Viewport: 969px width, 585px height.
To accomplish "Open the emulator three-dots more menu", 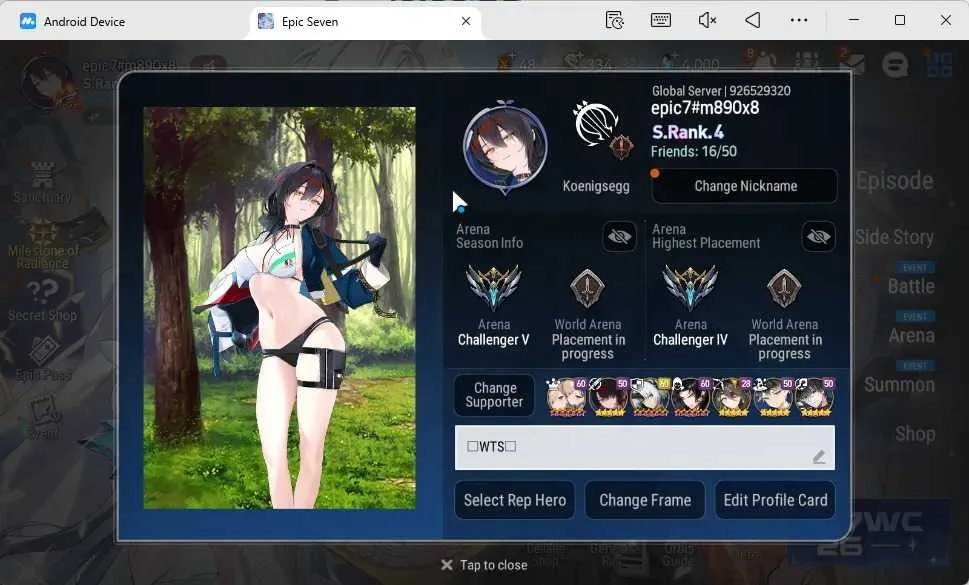I will (x=798, y=20).
